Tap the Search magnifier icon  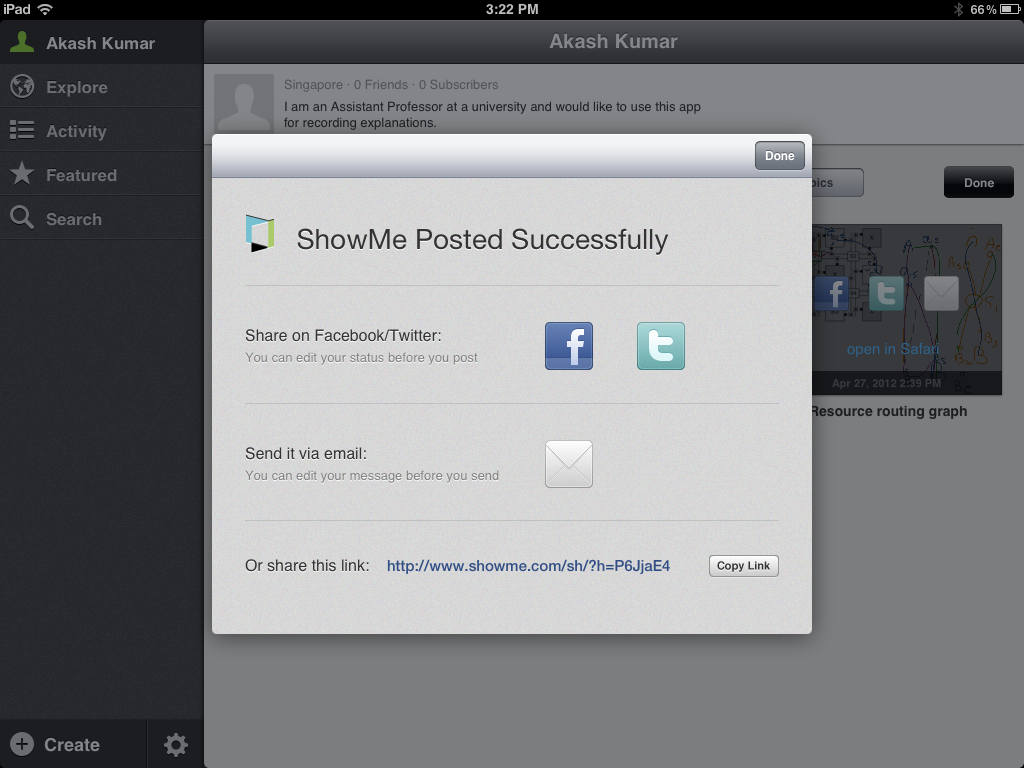point(22,217)
